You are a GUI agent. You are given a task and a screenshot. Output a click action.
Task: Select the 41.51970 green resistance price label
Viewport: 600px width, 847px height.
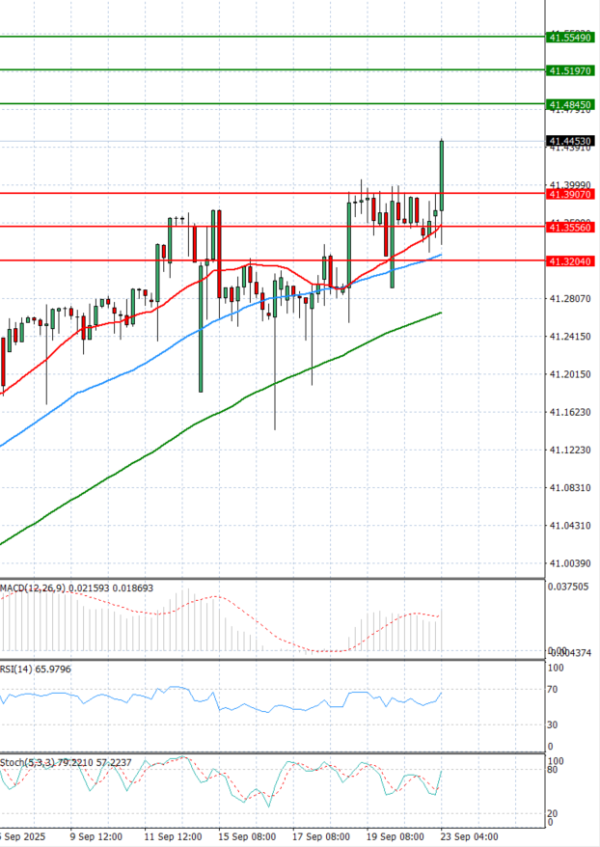tap(570, 71)
